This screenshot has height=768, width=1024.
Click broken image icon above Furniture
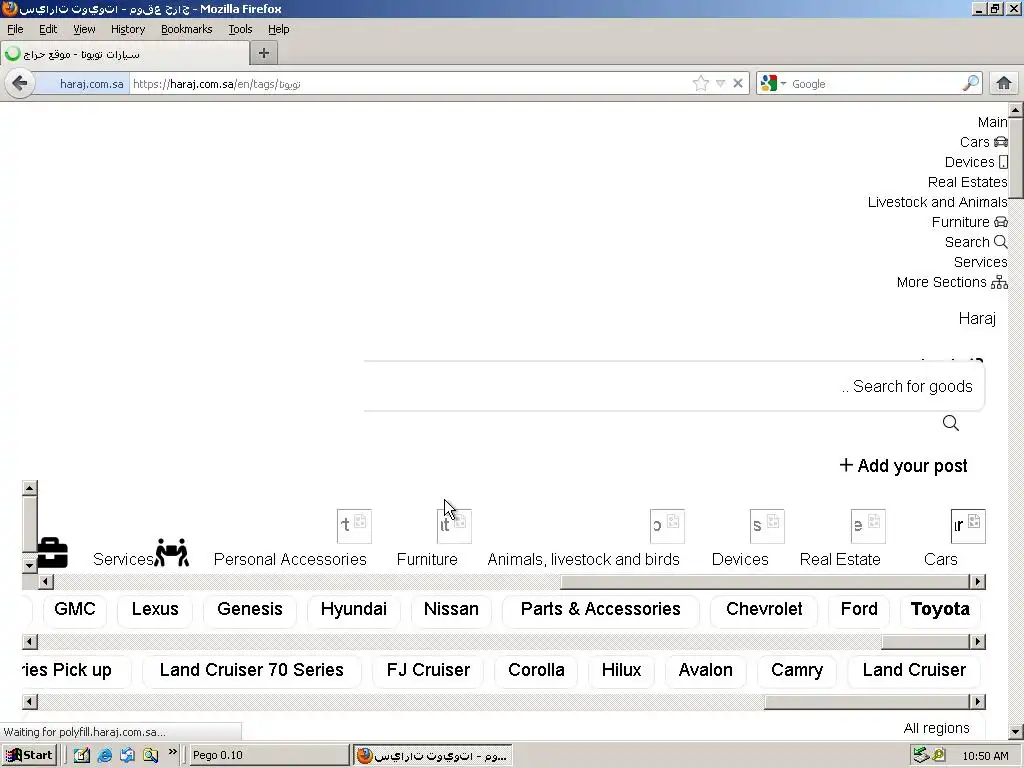pyautogui.click(x=454, y=526)
